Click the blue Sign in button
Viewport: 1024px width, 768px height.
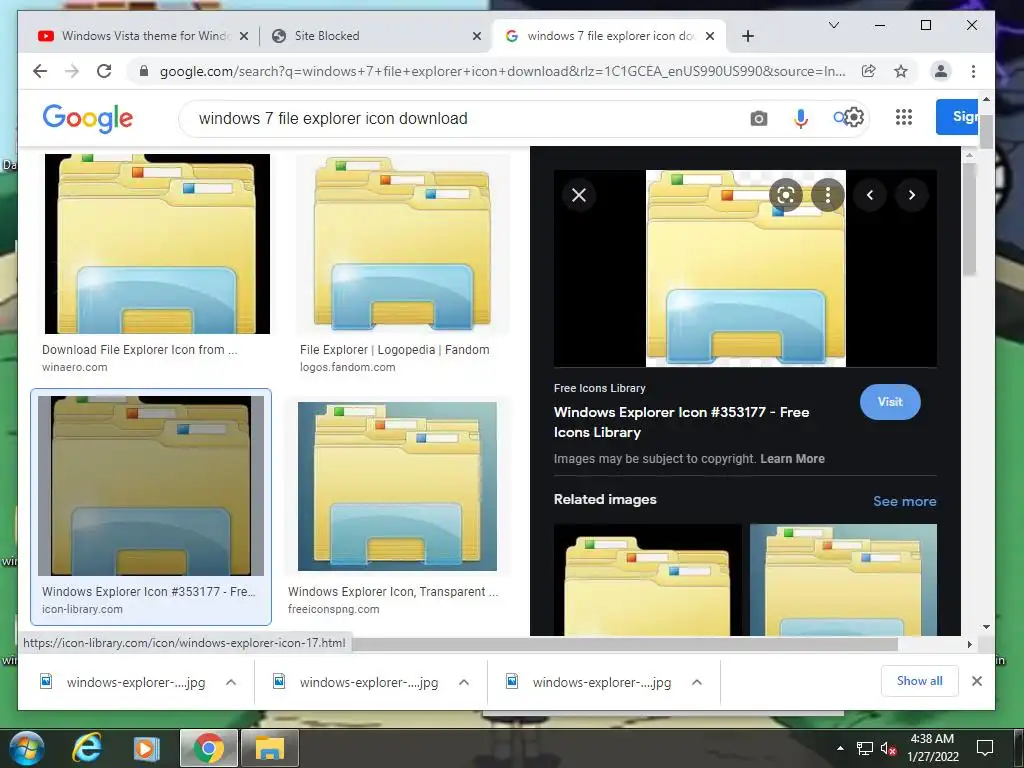coord(957,117)
